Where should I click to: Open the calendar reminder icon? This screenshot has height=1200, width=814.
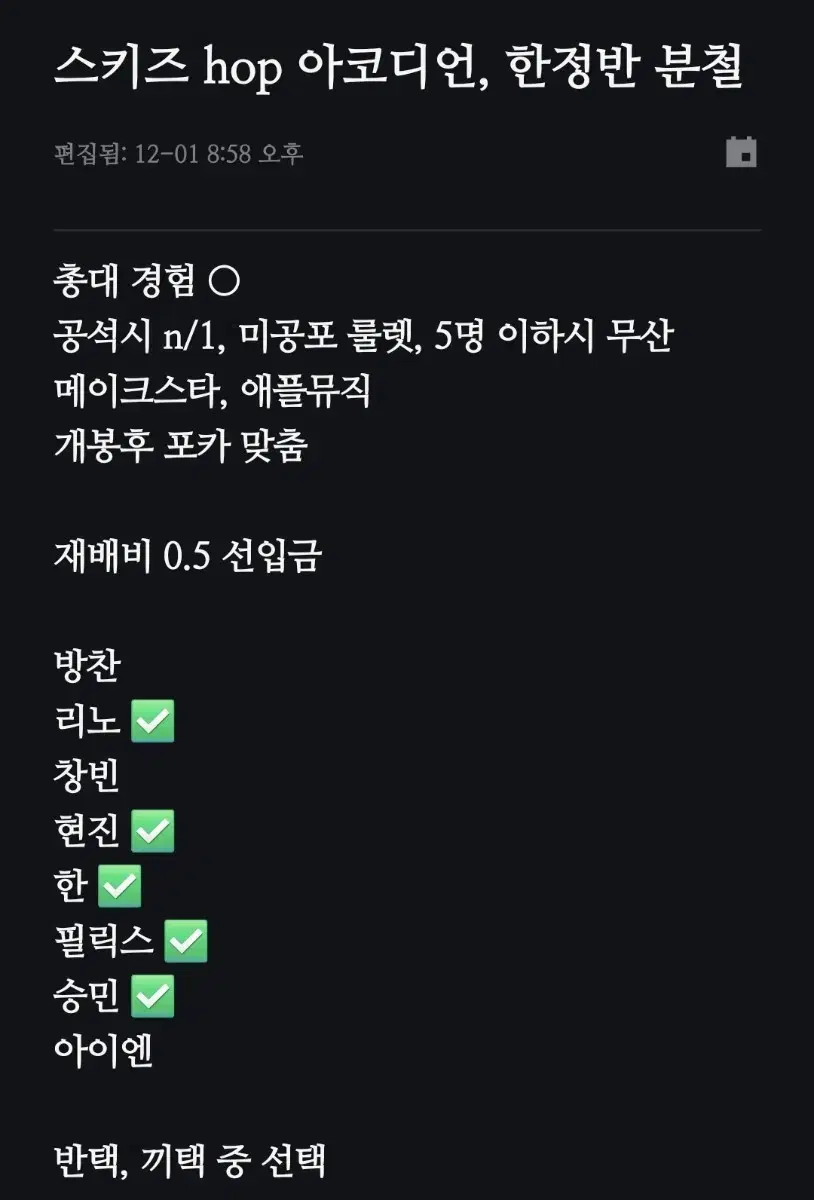click(741, 152)
